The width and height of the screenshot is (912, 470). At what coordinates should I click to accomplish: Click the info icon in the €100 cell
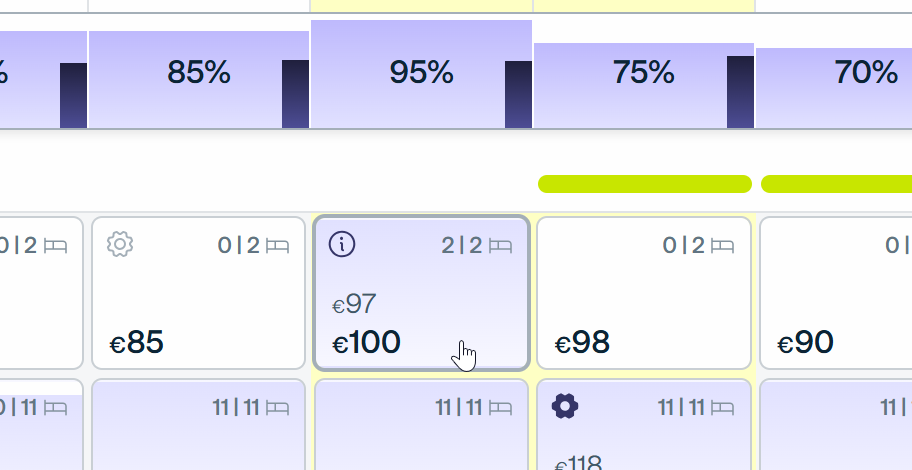tap(342, 244)
